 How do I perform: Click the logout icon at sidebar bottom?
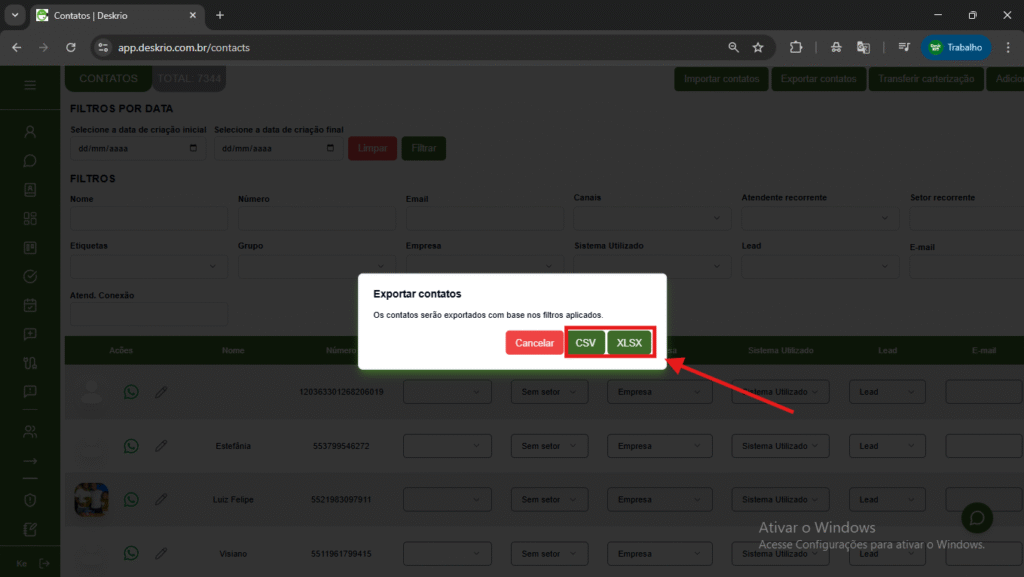click(x=44, y=563)
